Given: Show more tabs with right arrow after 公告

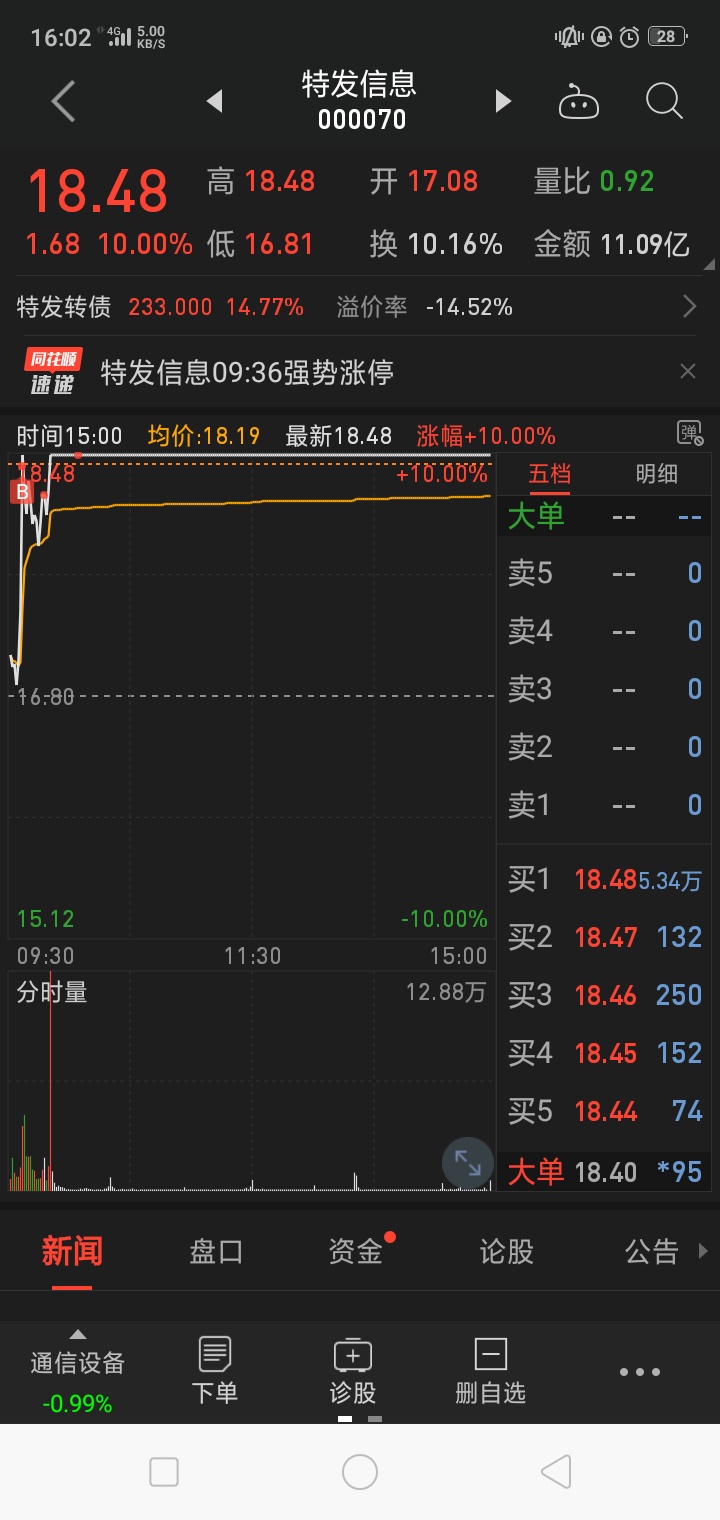Looking at the screenshot, I should click(703, 1251).
